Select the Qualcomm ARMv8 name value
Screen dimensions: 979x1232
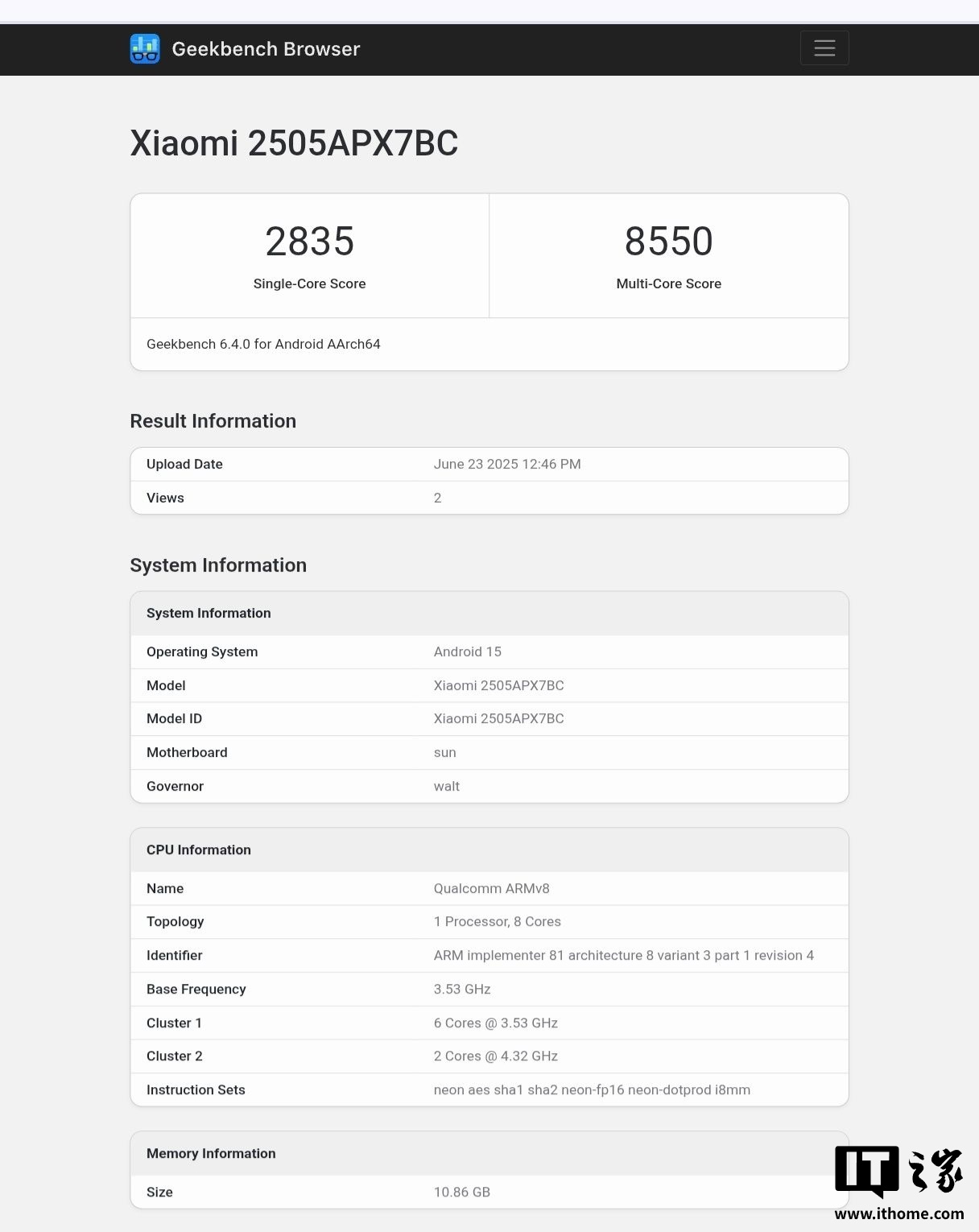[491, 888]
